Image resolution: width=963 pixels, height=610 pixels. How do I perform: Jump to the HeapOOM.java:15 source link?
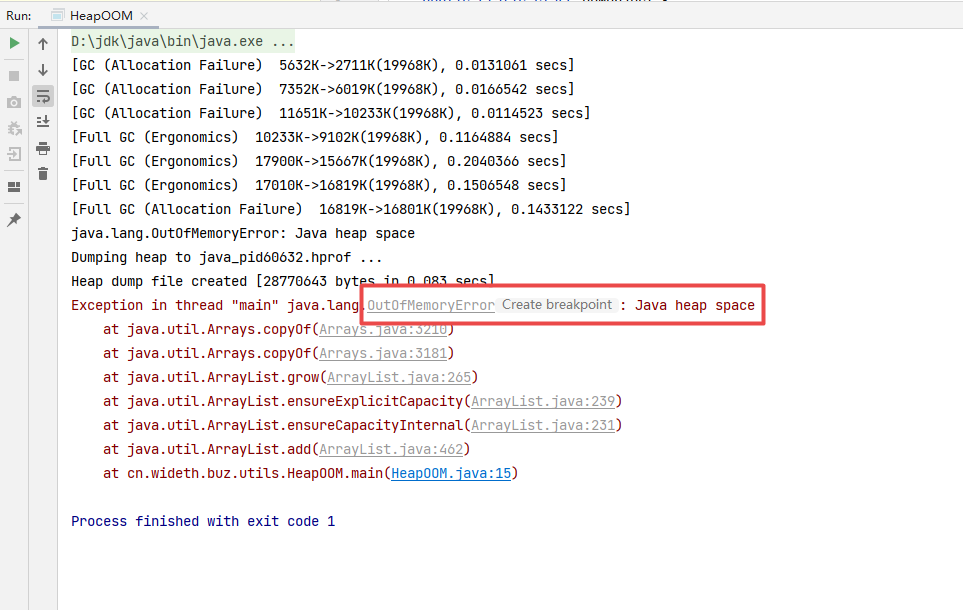[451, 473]
